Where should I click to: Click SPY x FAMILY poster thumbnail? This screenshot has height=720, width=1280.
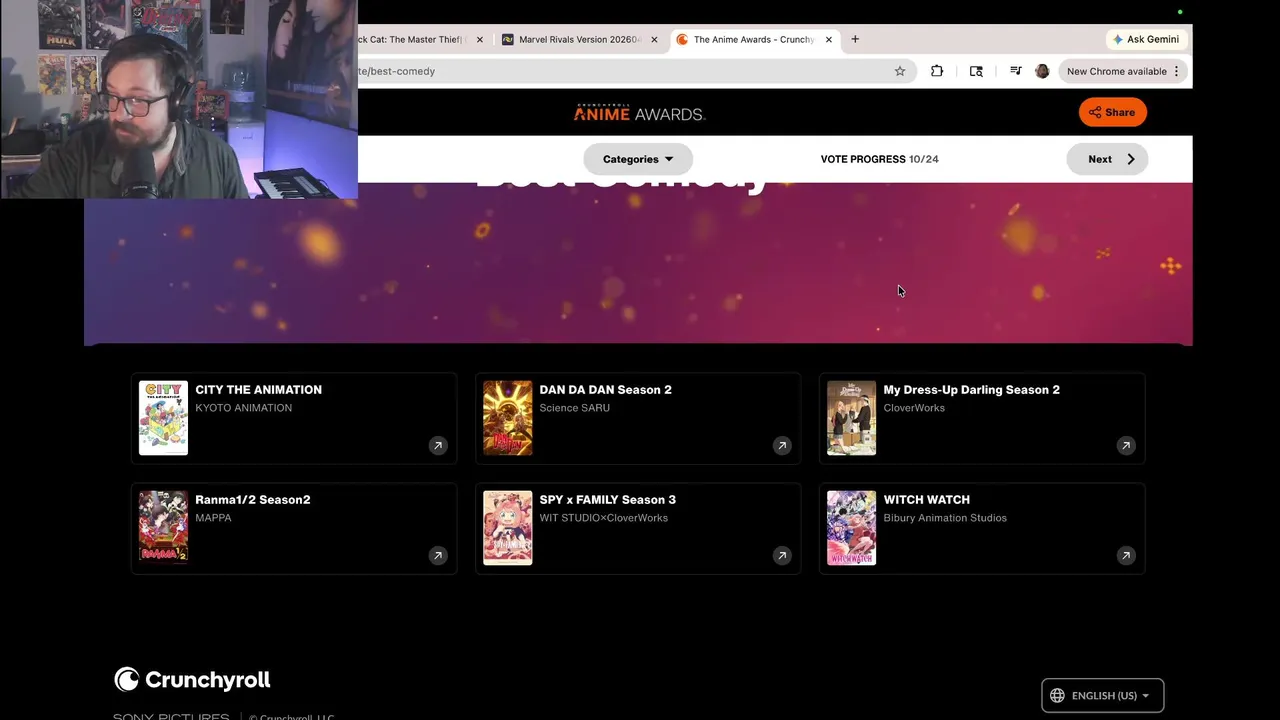click(508, 528)
